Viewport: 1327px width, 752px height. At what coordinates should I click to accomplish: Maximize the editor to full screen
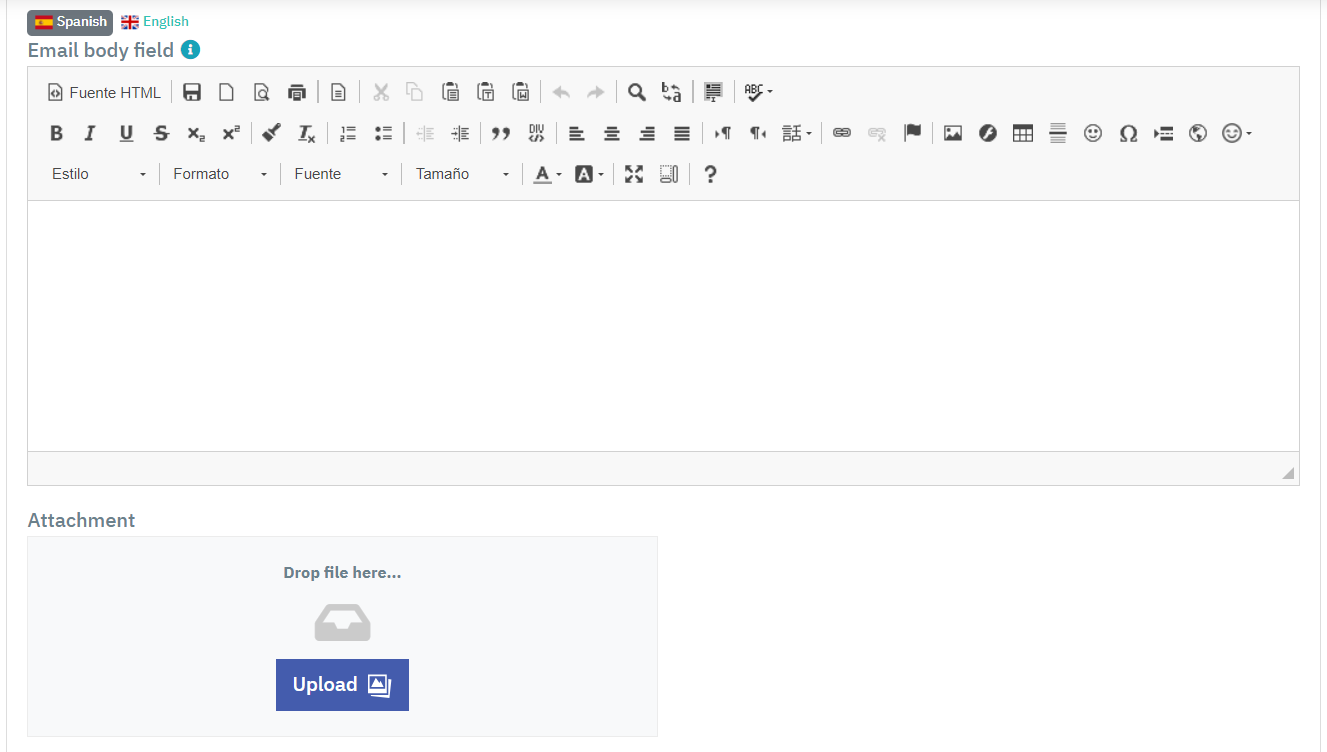pos(633,174)
